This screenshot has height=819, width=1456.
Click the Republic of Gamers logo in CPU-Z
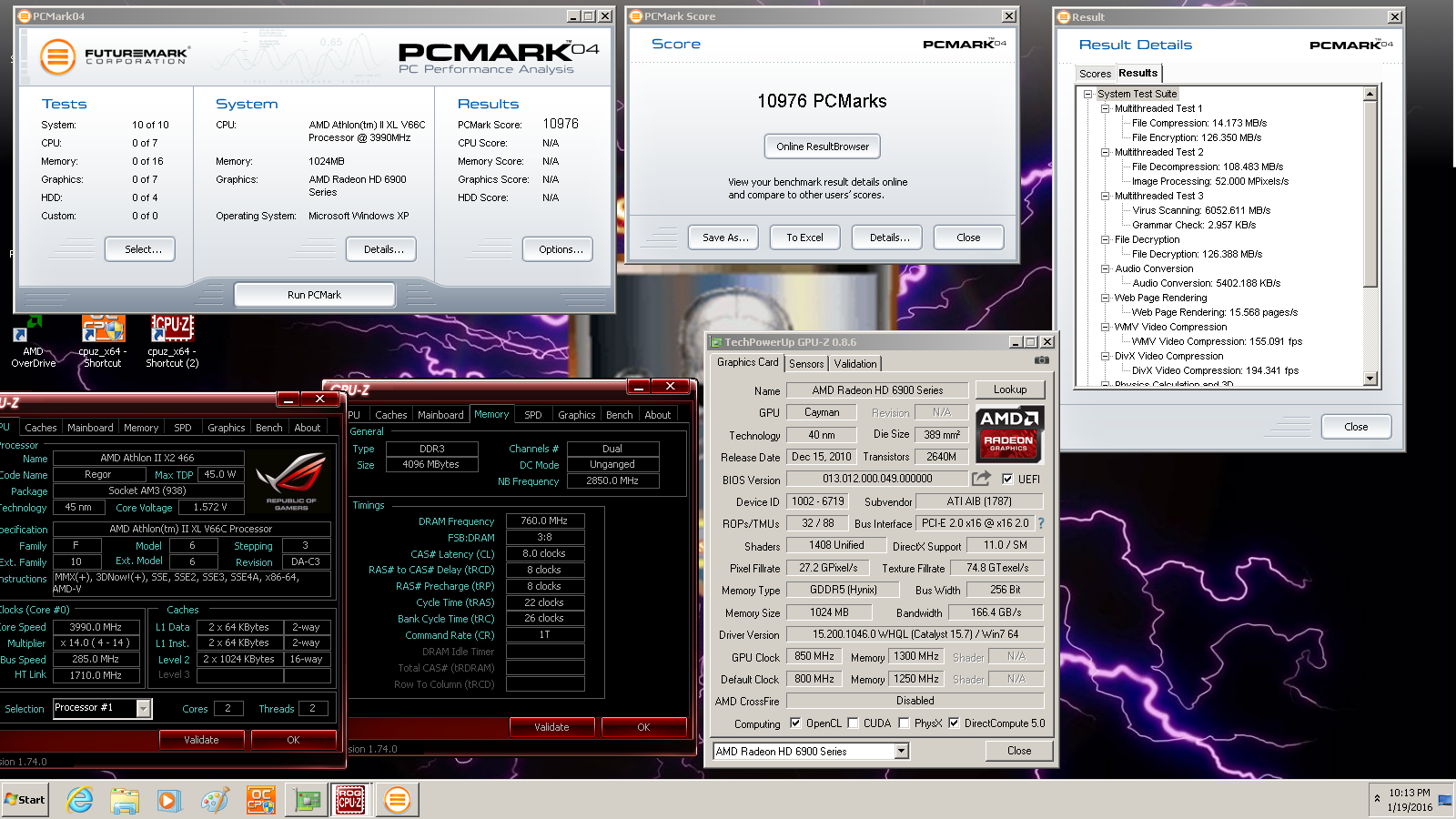(290, 480)
